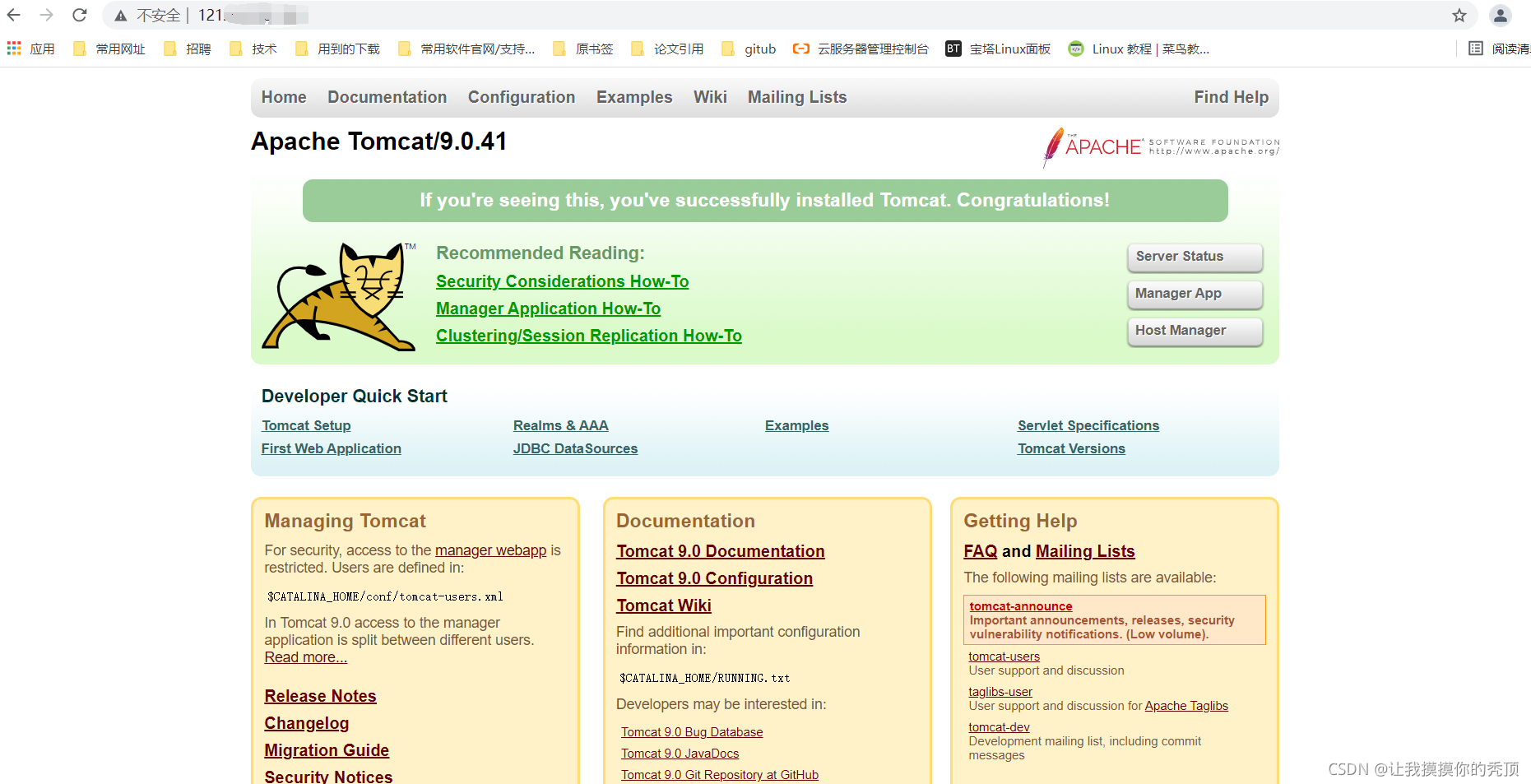Open the Servlet Specifications link
Viewport: 1531px width, 784px height.
(1088, 425)
